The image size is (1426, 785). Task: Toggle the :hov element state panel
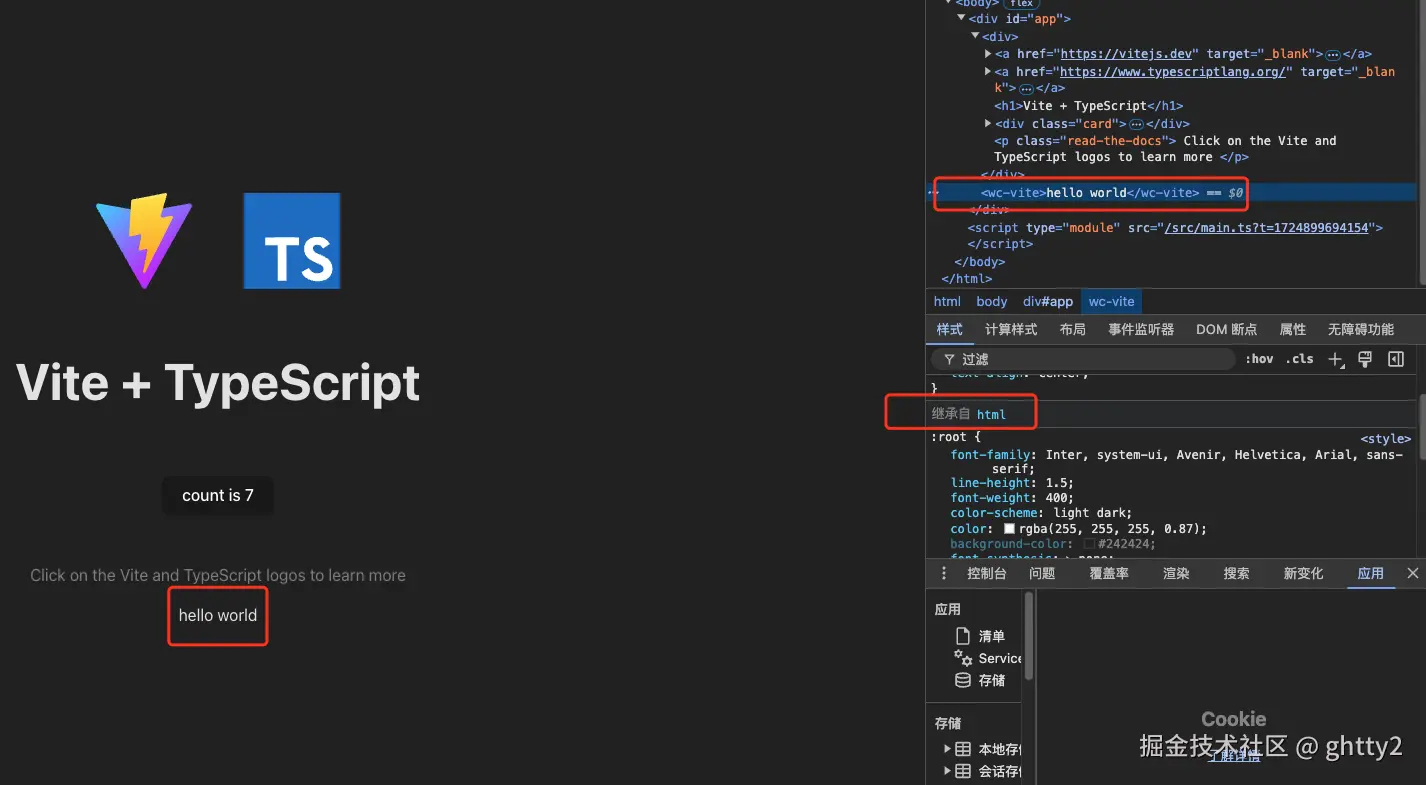point(1260,359)
